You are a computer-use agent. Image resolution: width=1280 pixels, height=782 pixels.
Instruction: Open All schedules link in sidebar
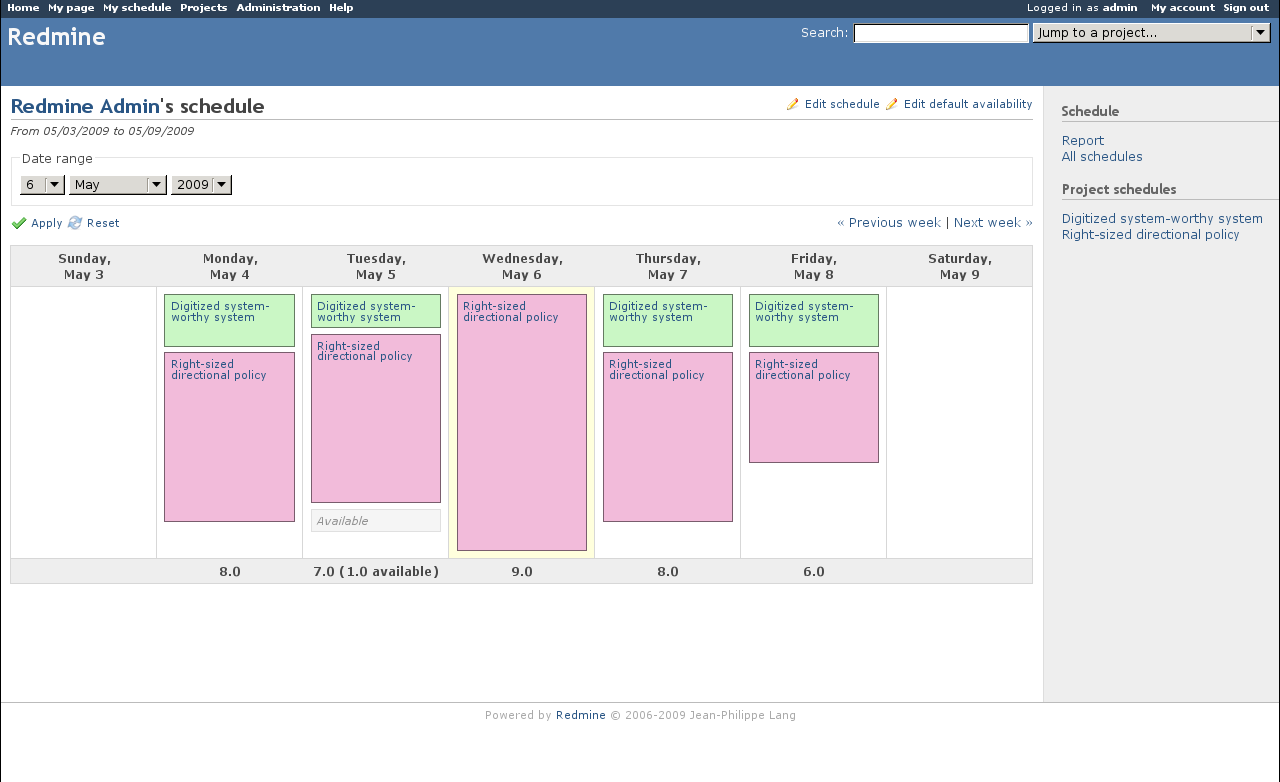1102,157
